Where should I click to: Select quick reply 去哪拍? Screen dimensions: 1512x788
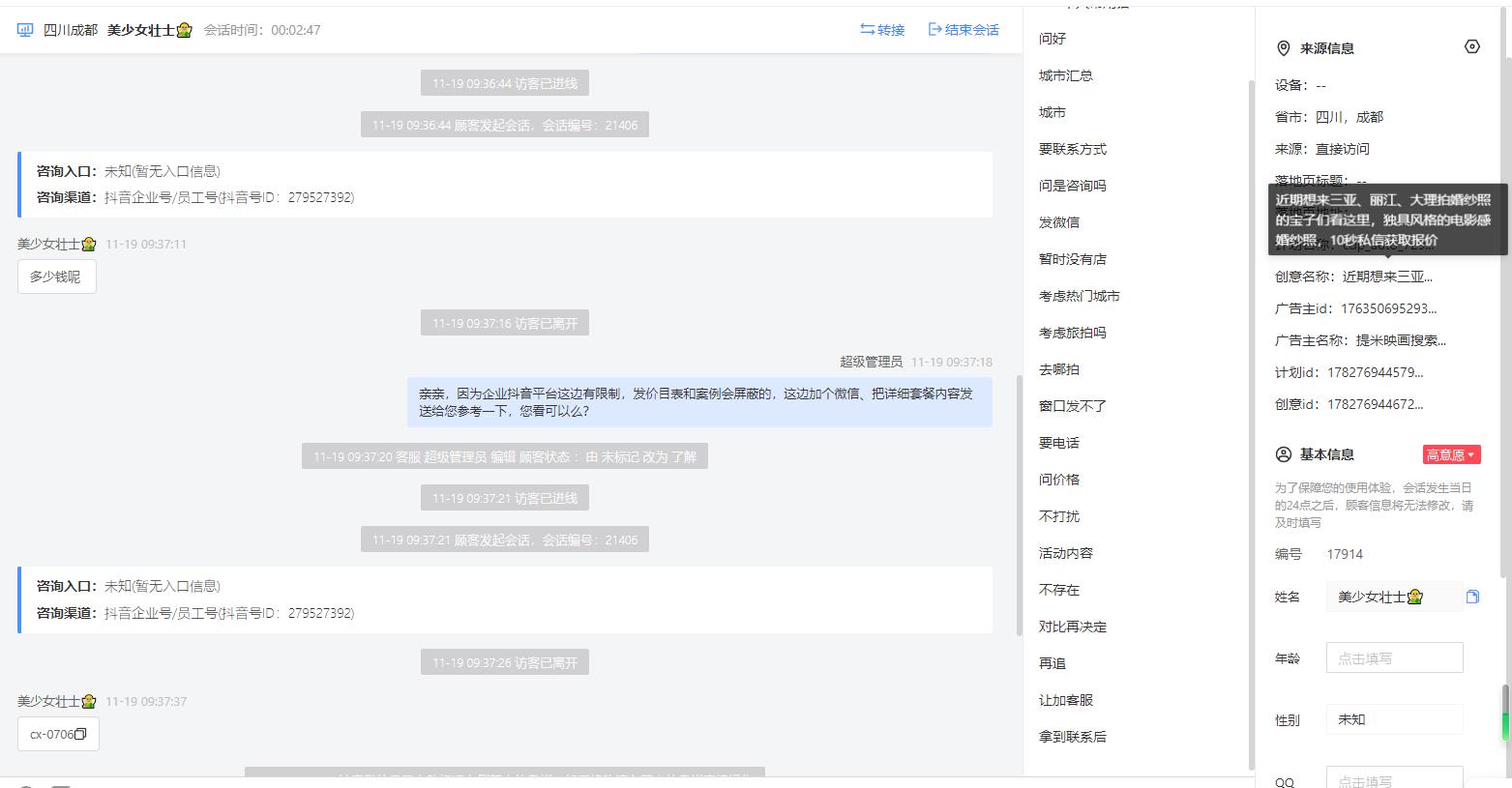point(1059,369)
